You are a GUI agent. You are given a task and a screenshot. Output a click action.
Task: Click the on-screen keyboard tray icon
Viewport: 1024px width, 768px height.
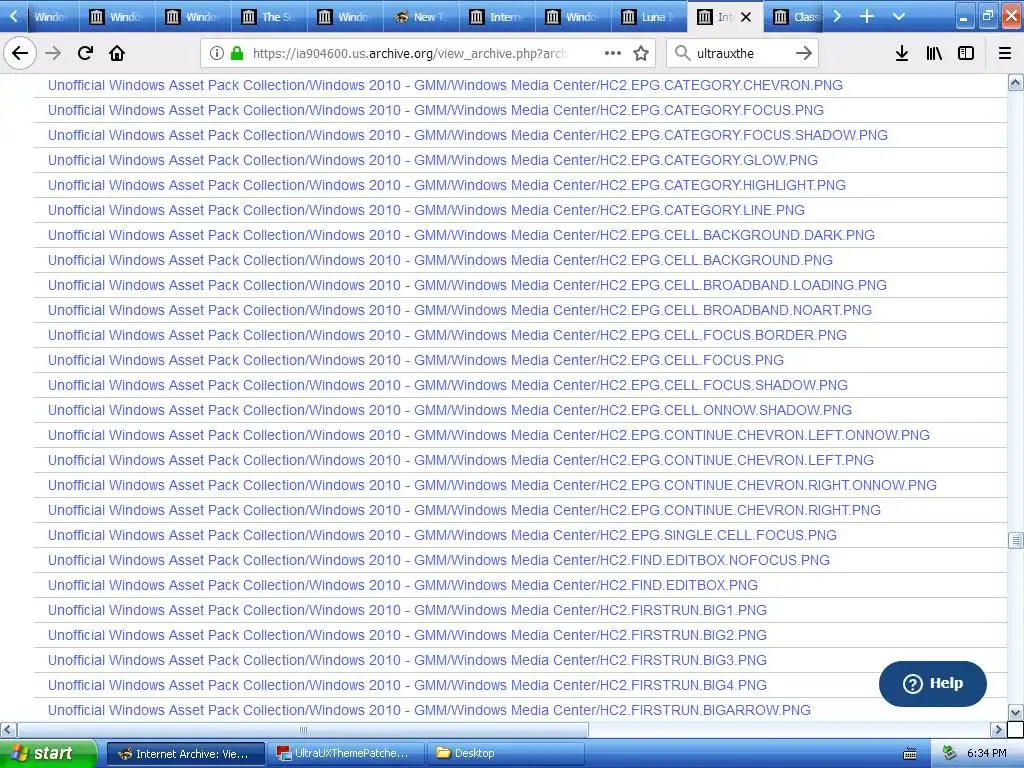coord(909,754)
